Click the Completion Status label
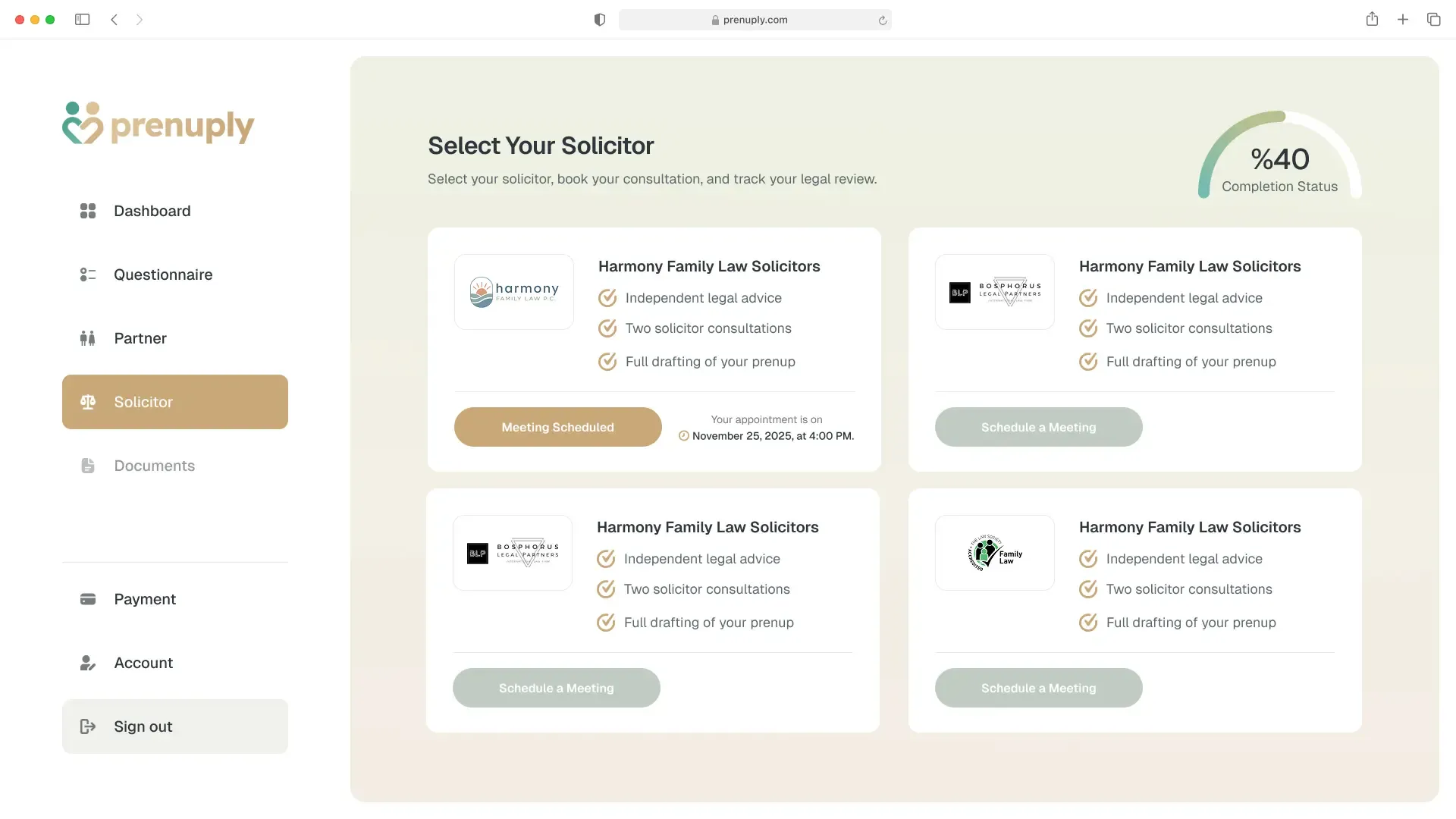The height and width of the screenshot is (819, 1456). [1280, 187]
